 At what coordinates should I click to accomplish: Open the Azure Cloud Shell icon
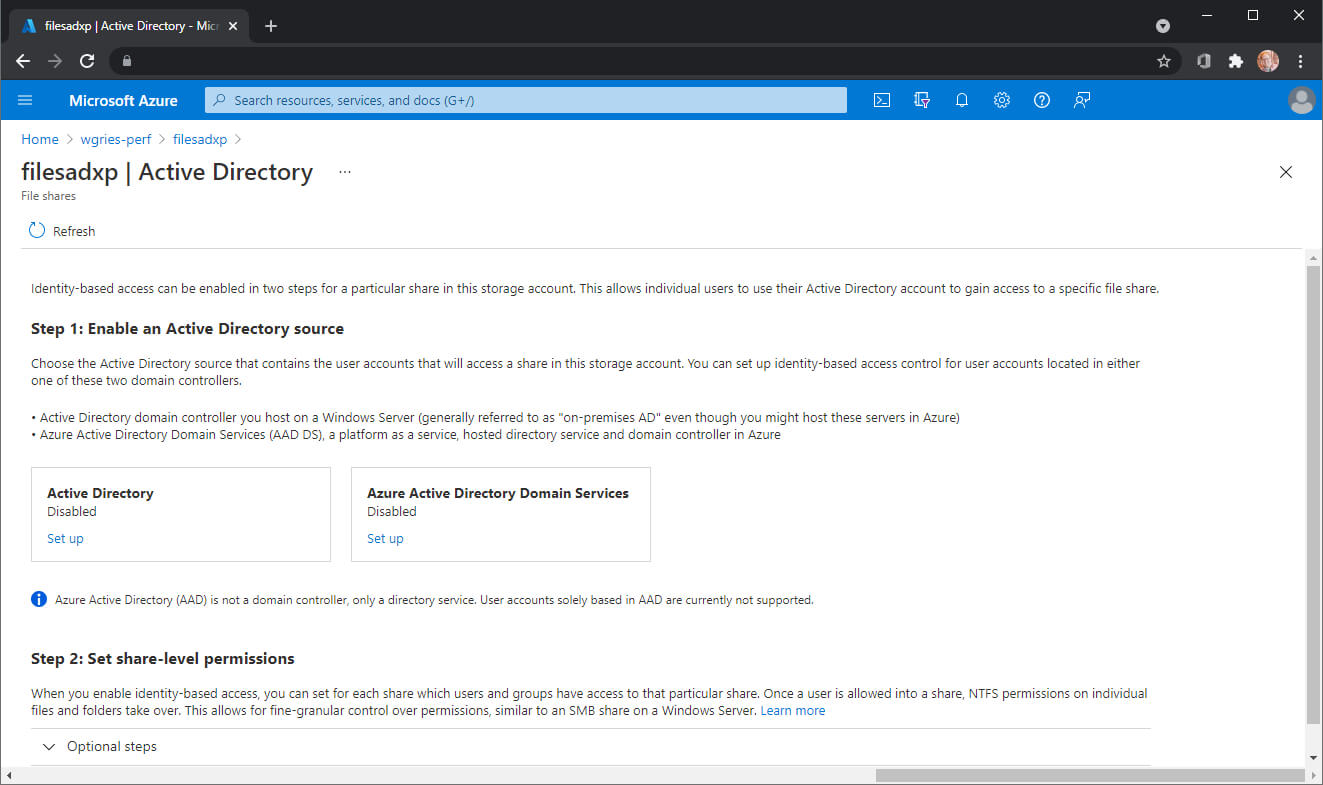(x=881, y=100)
